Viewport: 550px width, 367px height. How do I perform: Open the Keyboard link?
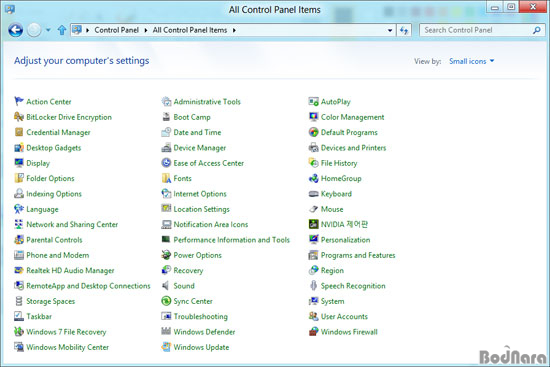336,194
